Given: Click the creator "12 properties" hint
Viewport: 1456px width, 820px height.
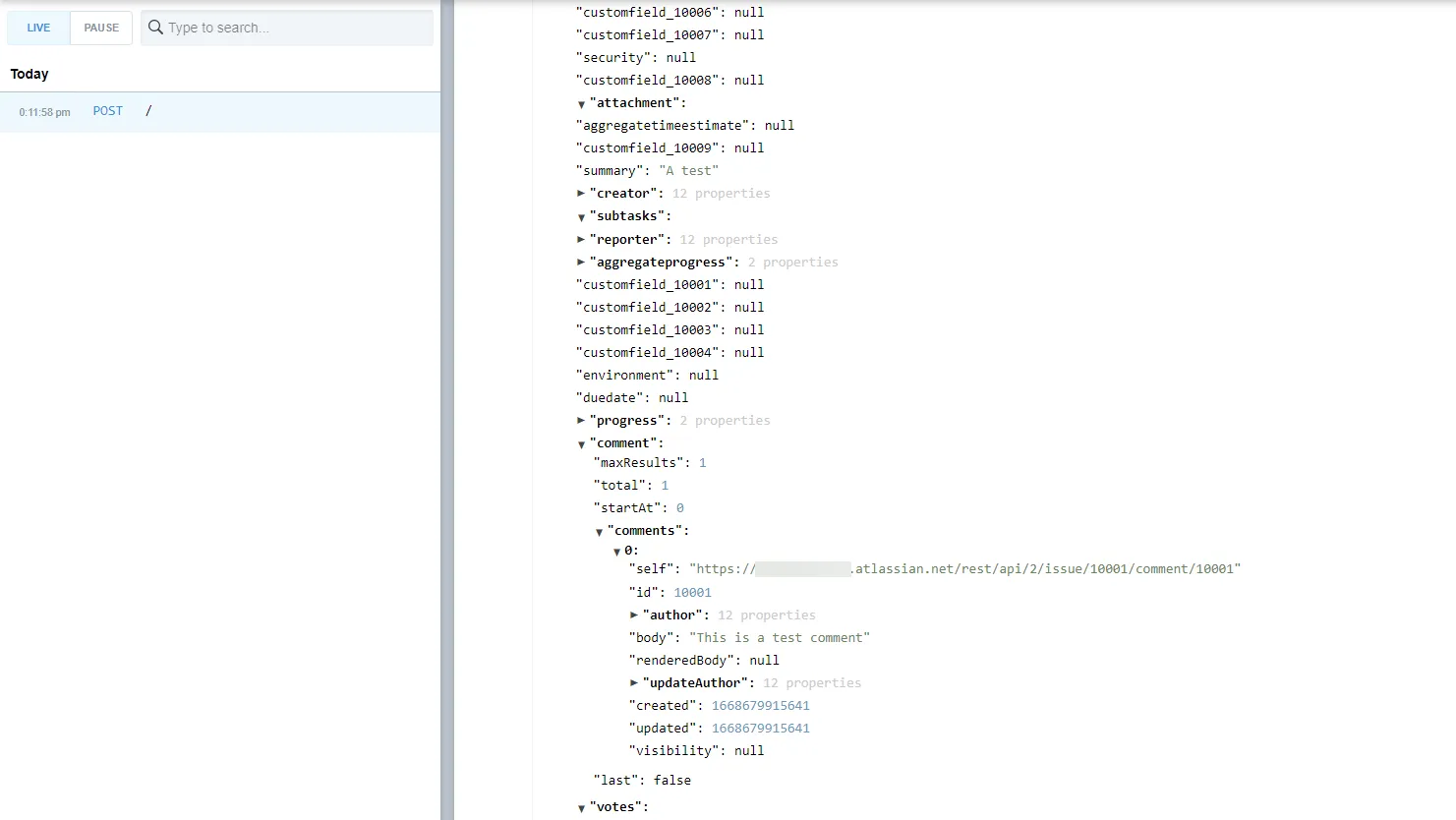Looking at the screenshot, I should 722,194.
